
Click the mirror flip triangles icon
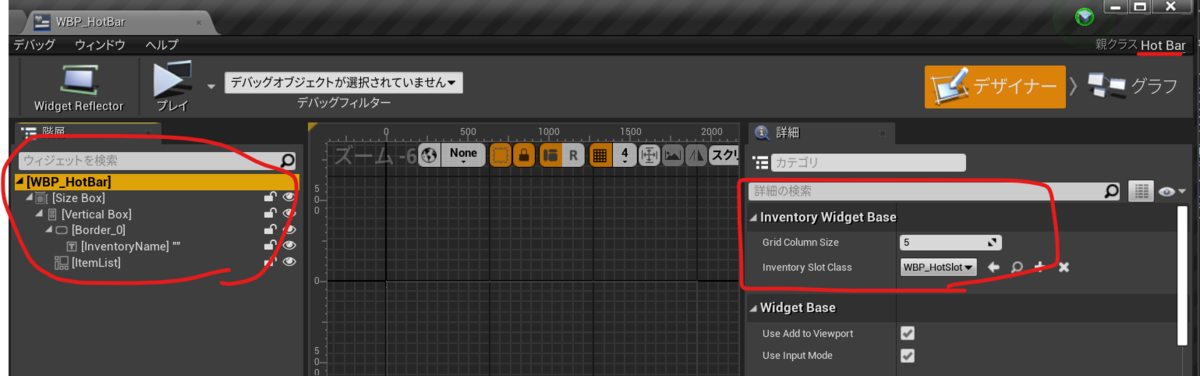click(696, 155)
